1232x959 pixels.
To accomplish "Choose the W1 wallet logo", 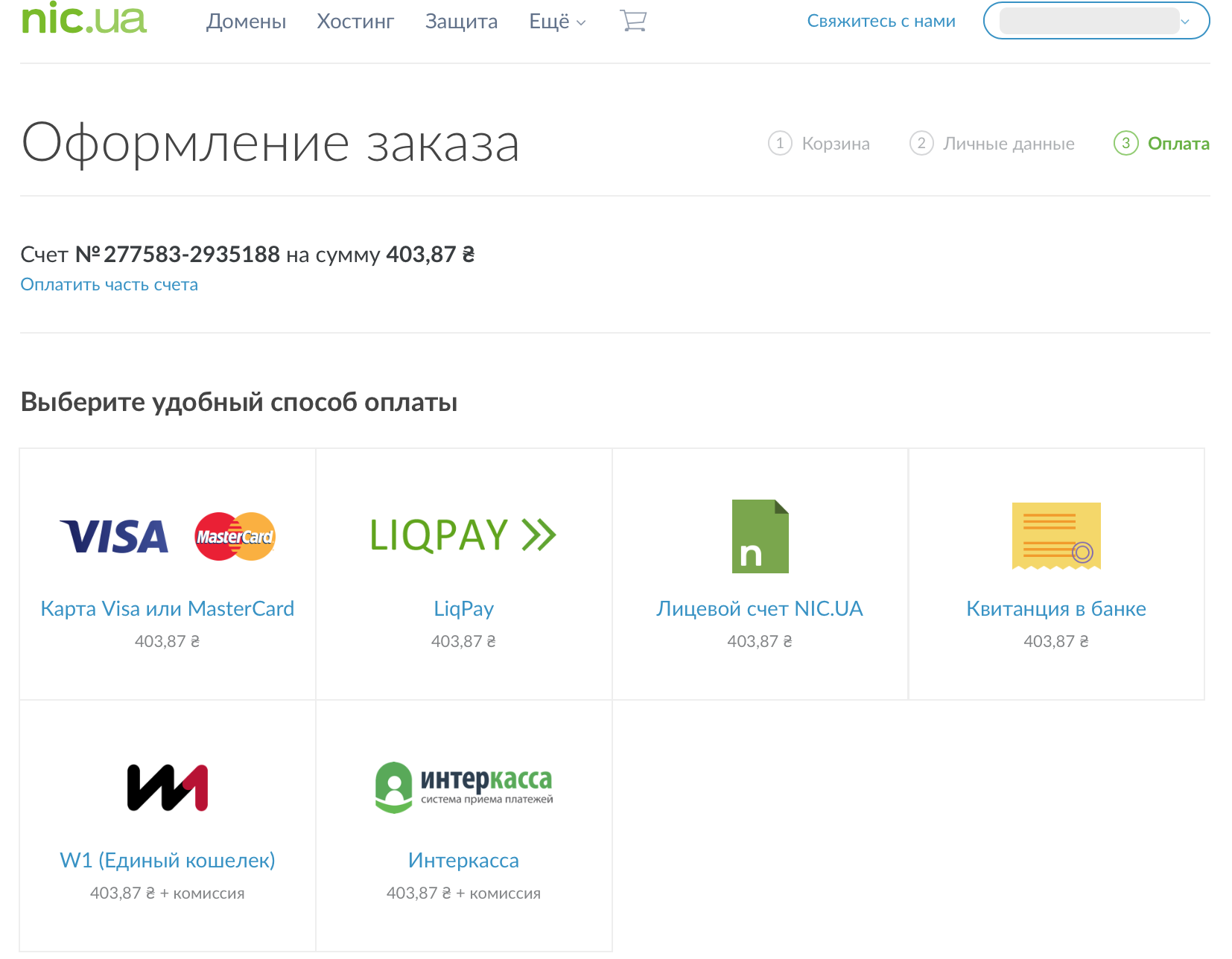I will [x=168, y=788].
